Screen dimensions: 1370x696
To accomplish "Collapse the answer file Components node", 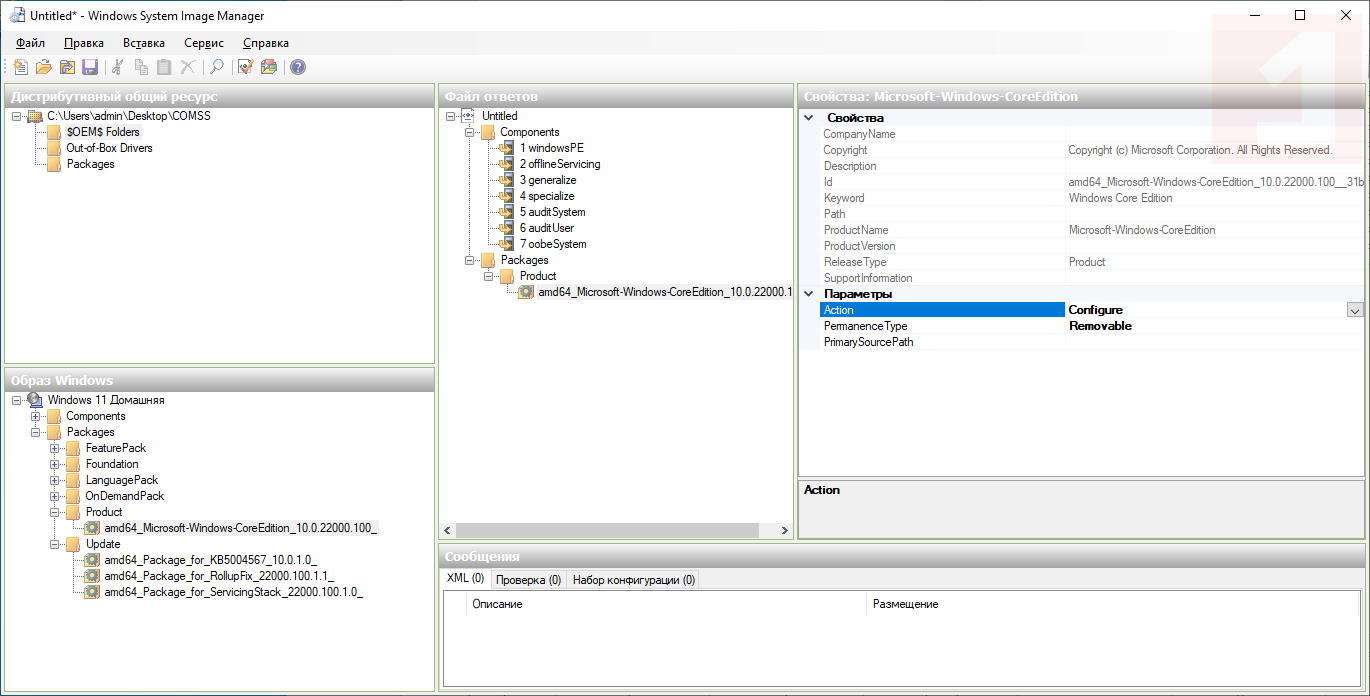I will point(470,132).
